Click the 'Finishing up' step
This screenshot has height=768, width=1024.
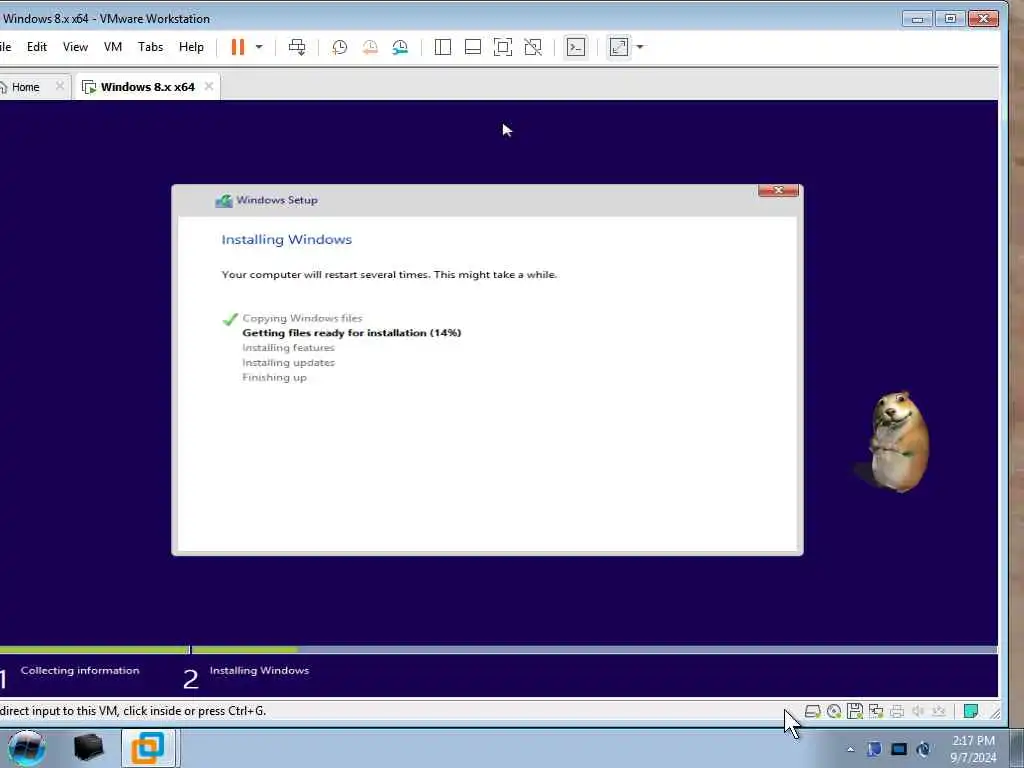(x=274, y=377)
